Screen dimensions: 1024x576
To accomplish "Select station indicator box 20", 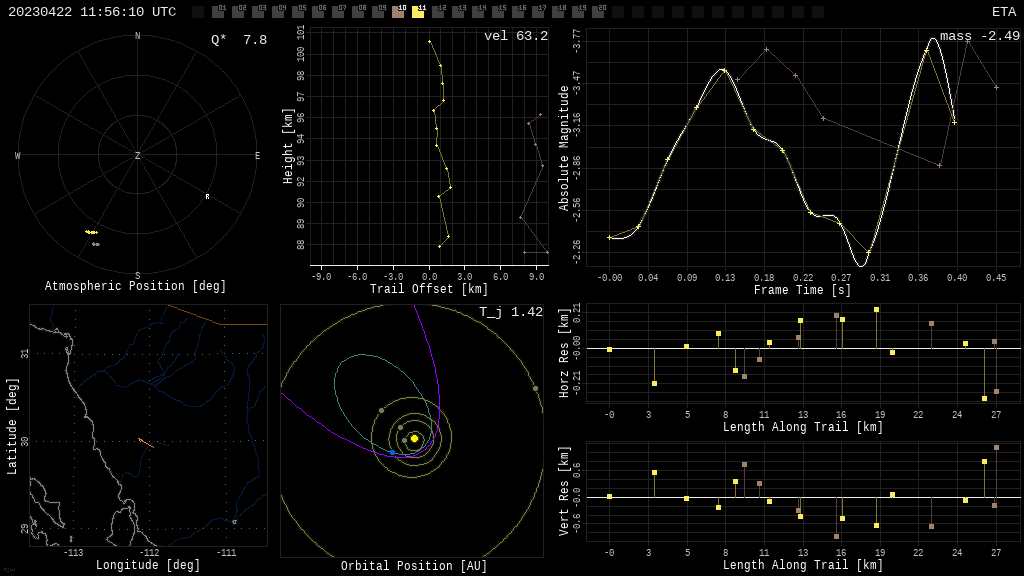I will [598, 12].
